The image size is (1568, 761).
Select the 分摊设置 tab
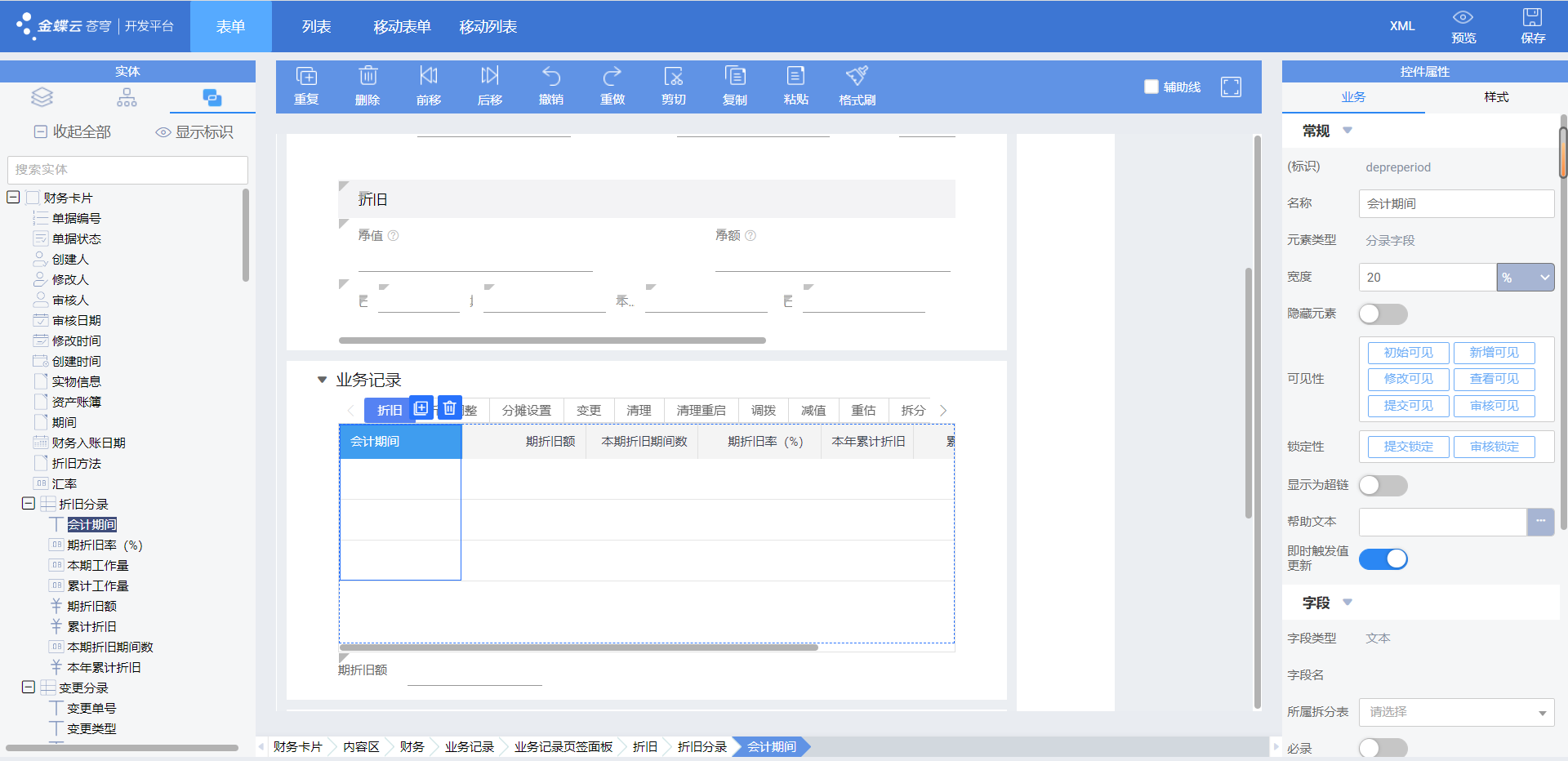(x=527, y=410)
